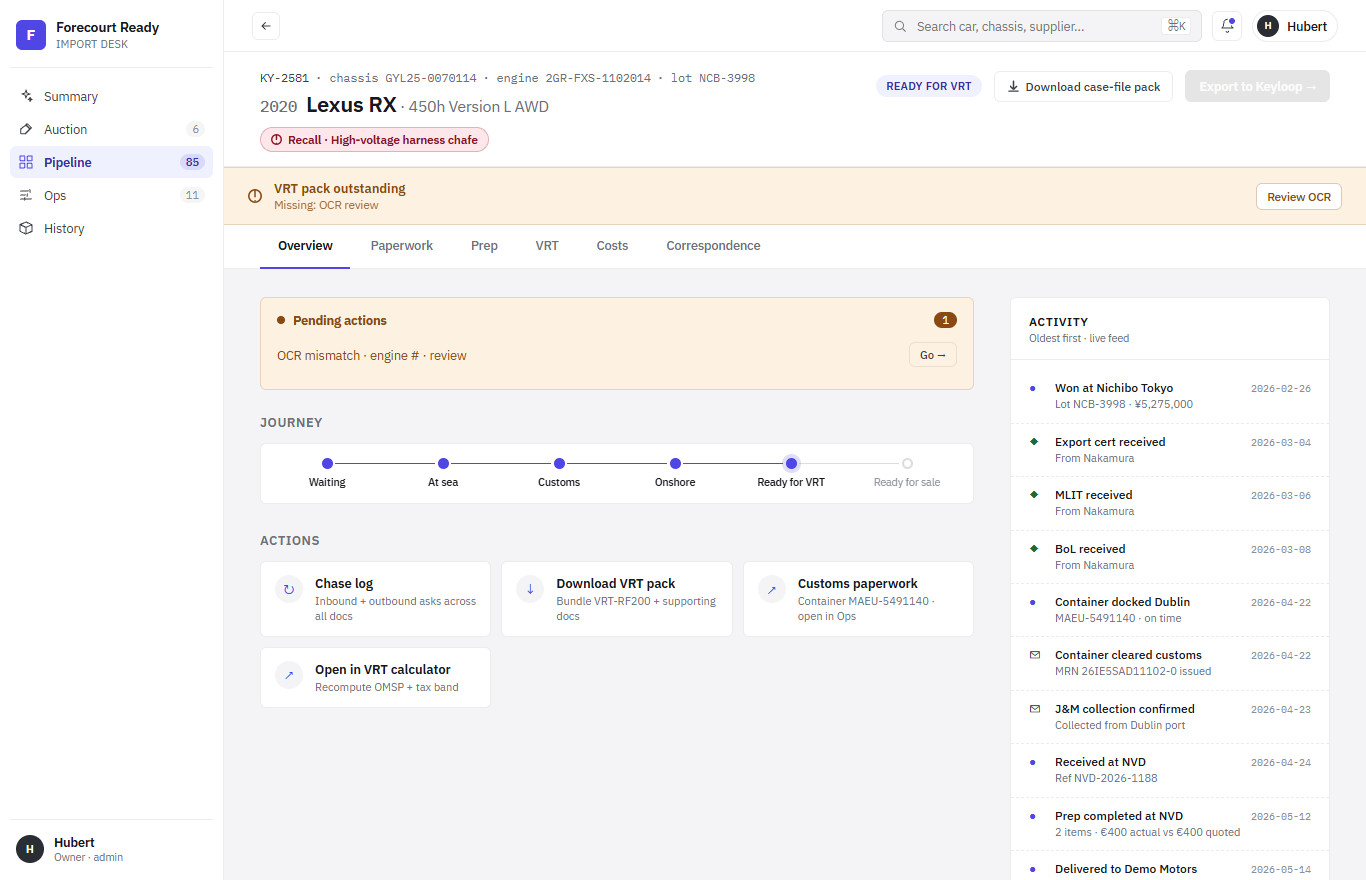Click the Container cleared customs mail icon
Viewport: 1366px width, 880px height.
pos(1034,654)
